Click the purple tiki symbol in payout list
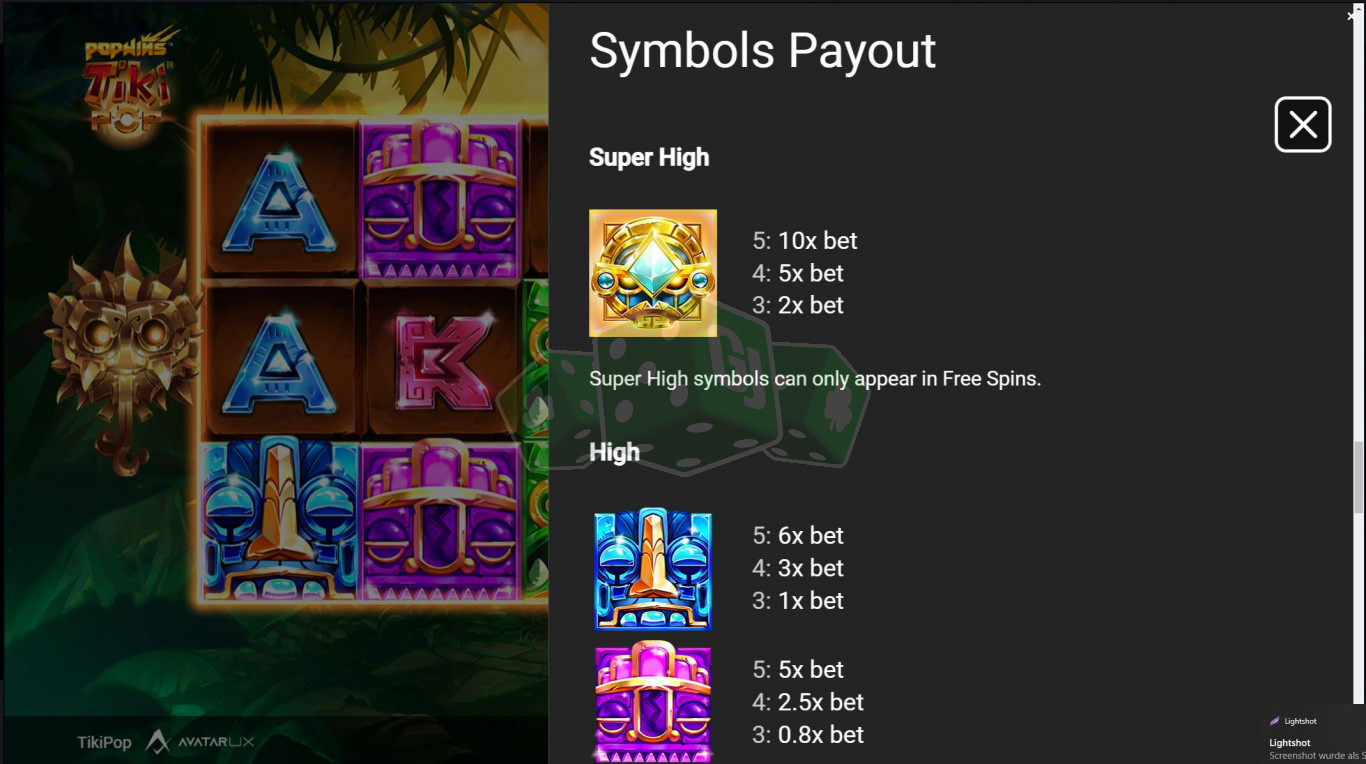The width and height of the screenshot is (1366, 764). click(x=653, y=701)
